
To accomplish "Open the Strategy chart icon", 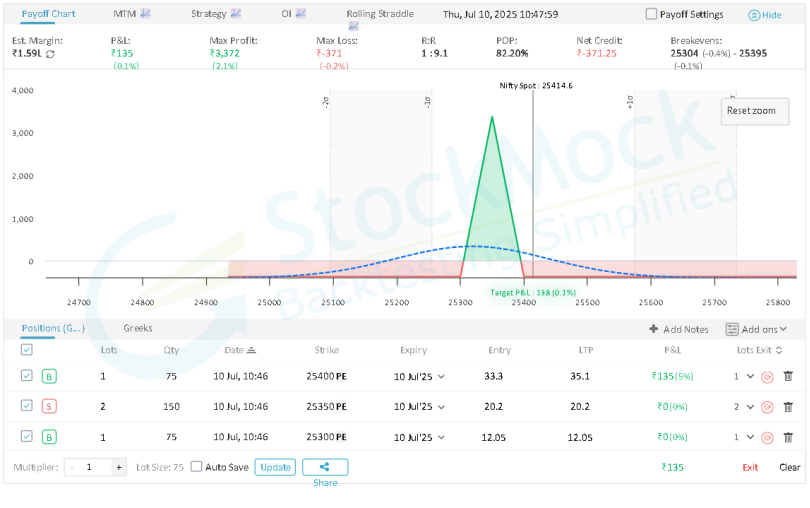I will click(x=236, y=14).
